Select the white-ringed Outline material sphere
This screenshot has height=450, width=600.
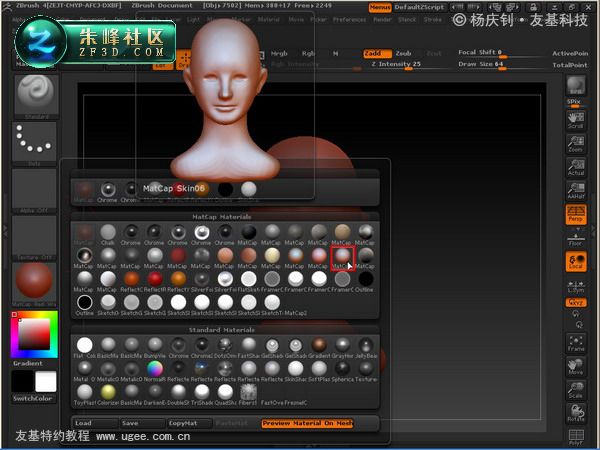click(85, 305)
